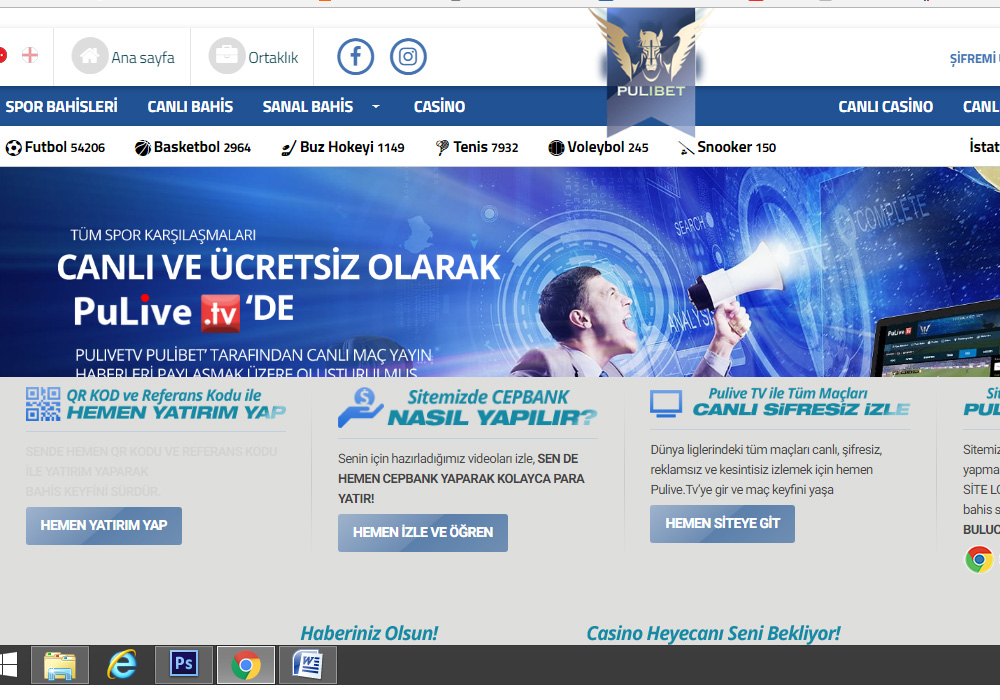Expand the Sanal Bahis dropdown arrow
Screen dimensions: 1000x700
[376, 106]
